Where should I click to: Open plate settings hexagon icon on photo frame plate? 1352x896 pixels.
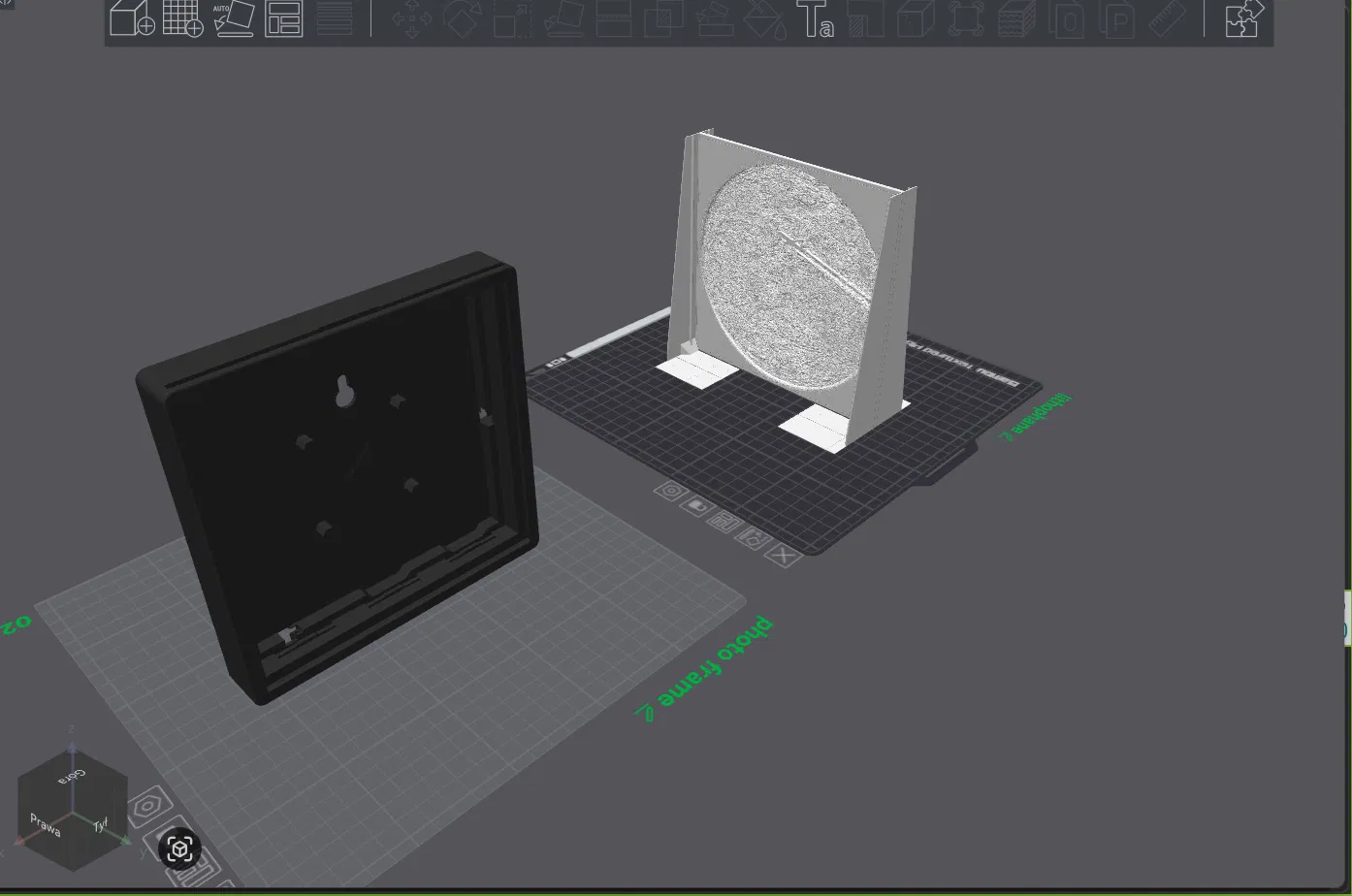point(147,806)
